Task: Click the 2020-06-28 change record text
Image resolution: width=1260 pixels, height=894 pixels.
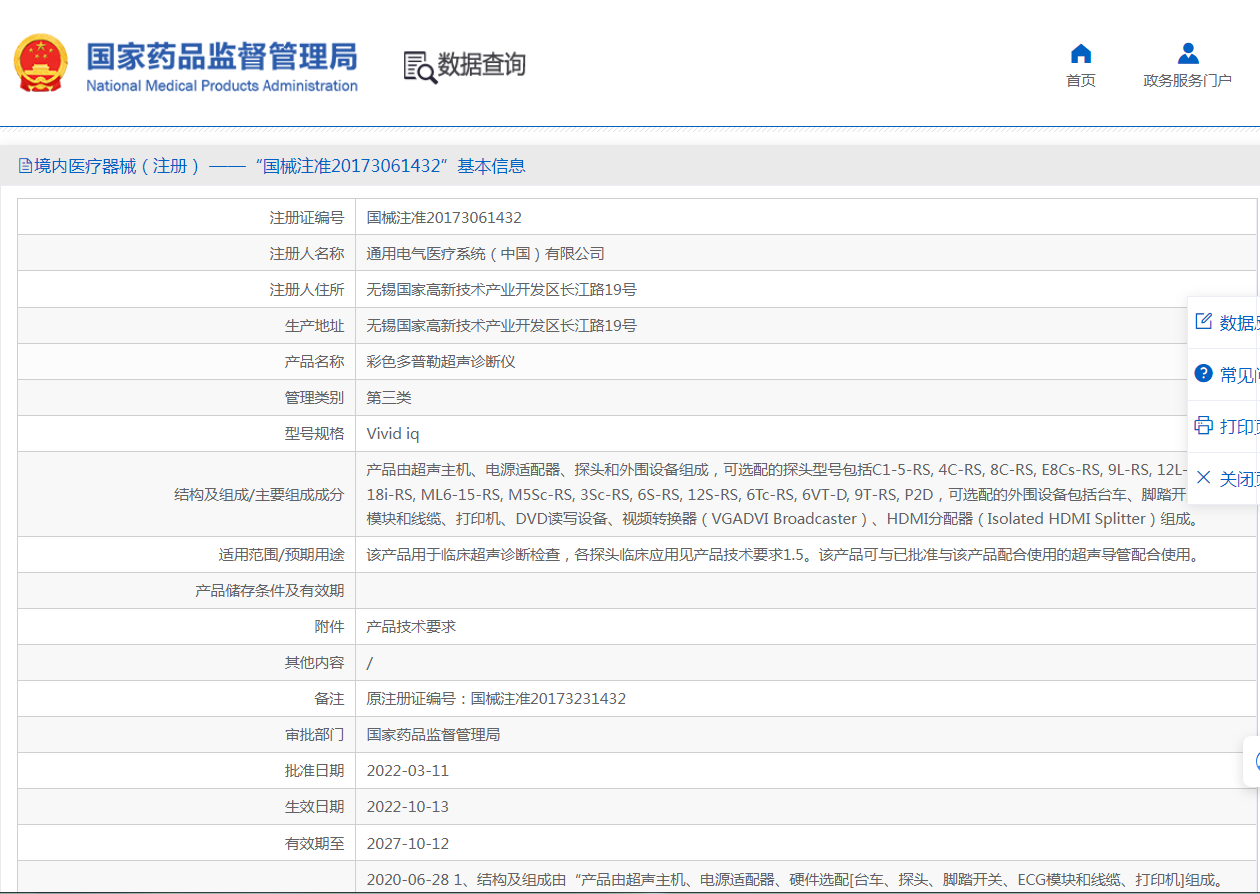Action: 796,880
